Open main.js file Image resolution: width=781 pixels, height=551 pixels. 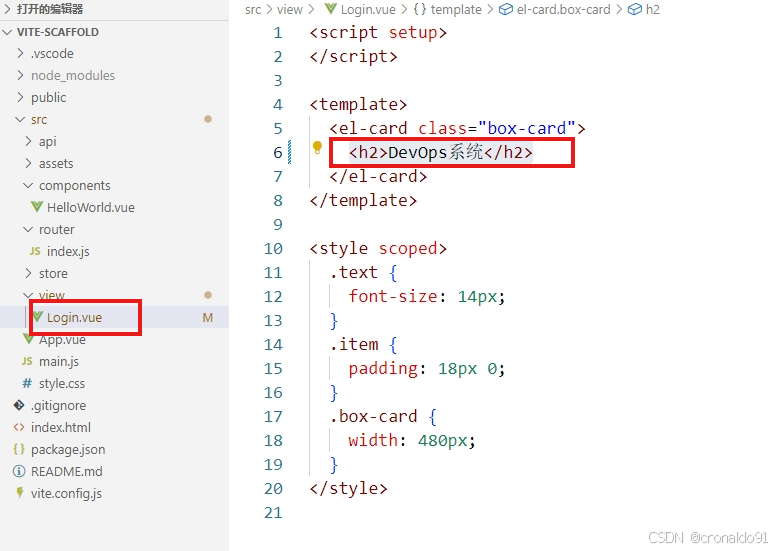coord(59,361)
